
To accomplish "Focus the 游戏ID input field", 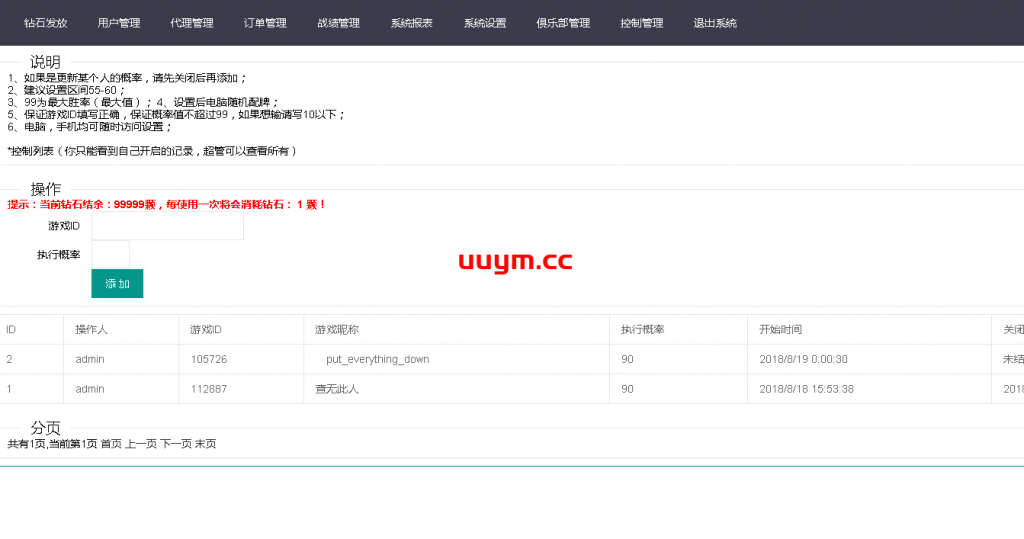I will [x=167, y=226].
